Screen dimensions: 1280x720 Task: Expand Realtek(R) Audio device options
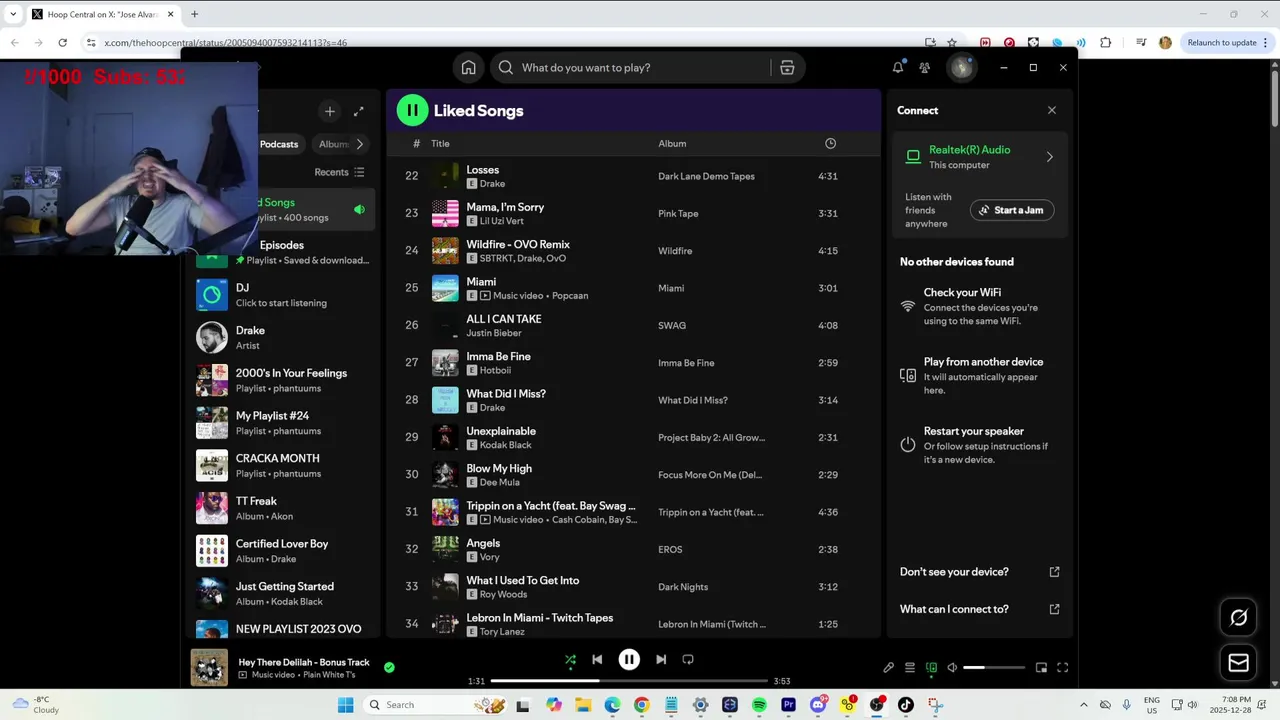[1049, 157]
